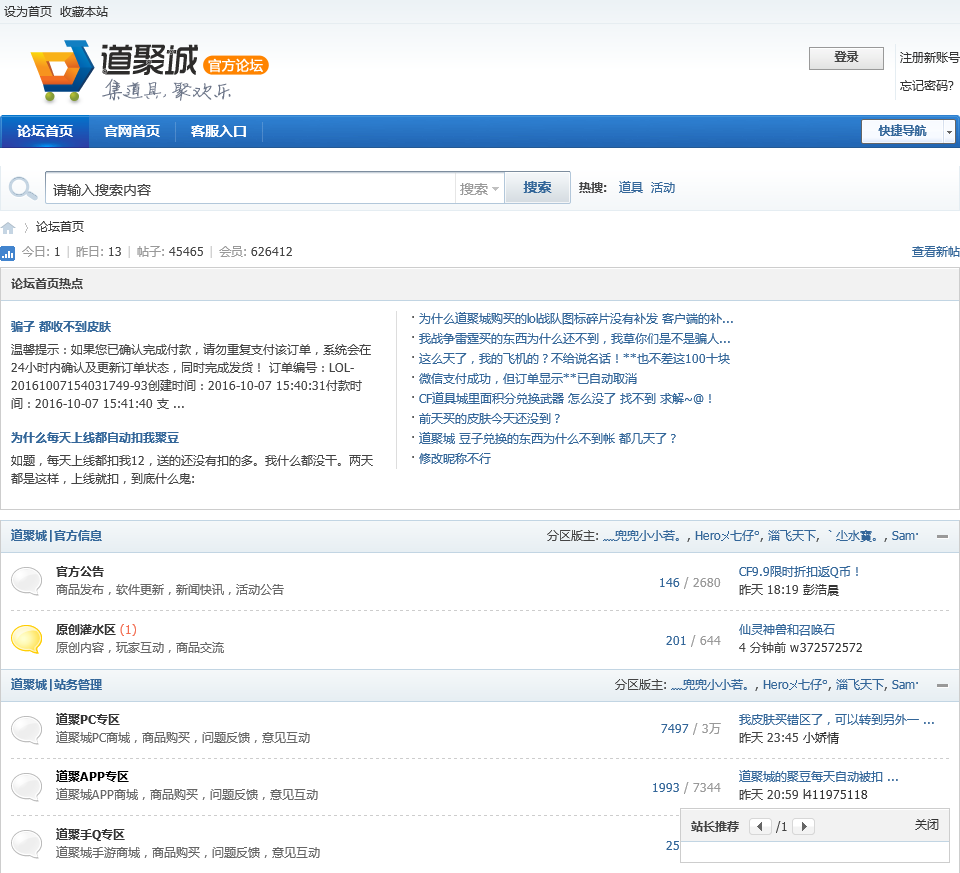This screenshot has width=960, height=873.
Task: Click the 道聚PC专区 bubble icon
Action: (27, 729)
